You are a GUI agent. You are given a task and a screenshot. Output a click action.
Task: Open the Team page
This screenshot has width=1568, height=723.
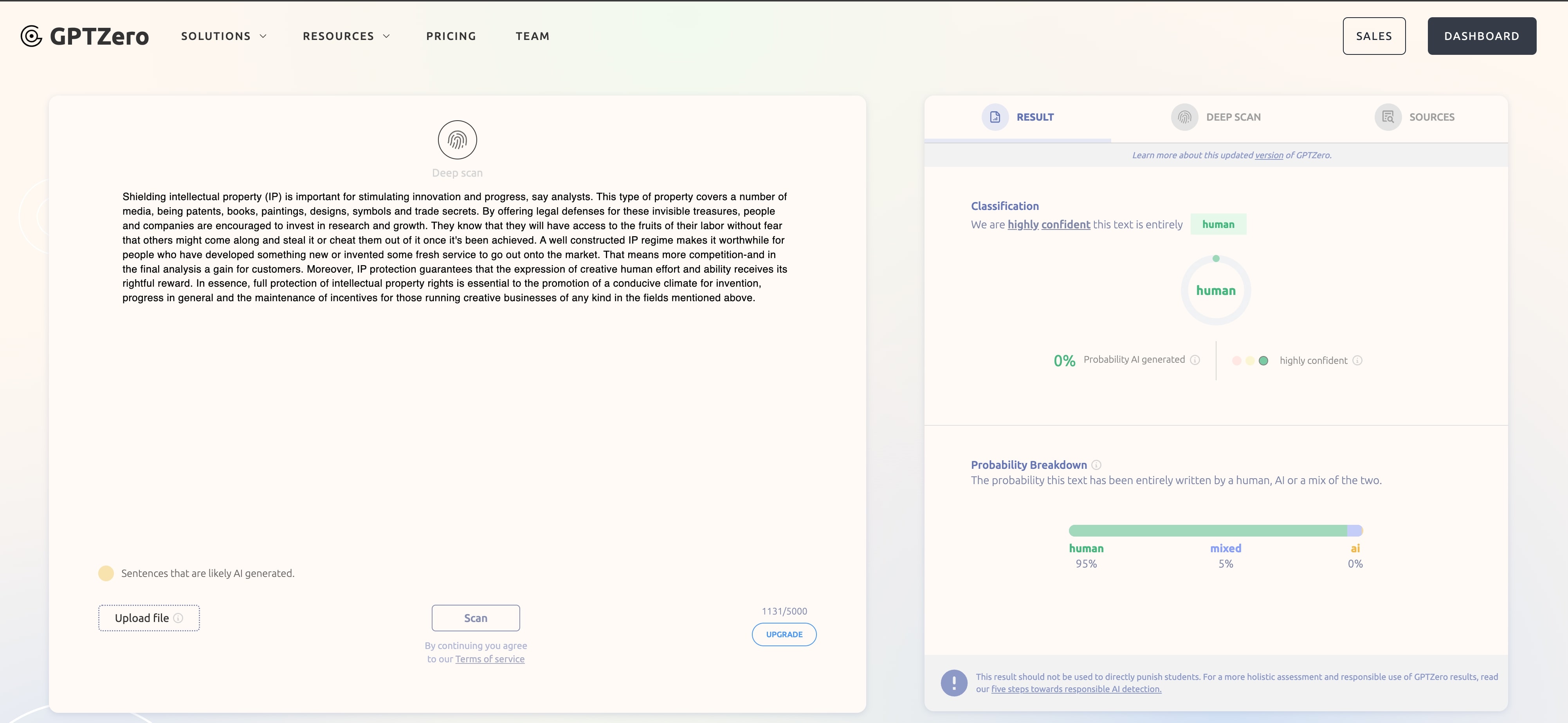[x=533, y=36]
